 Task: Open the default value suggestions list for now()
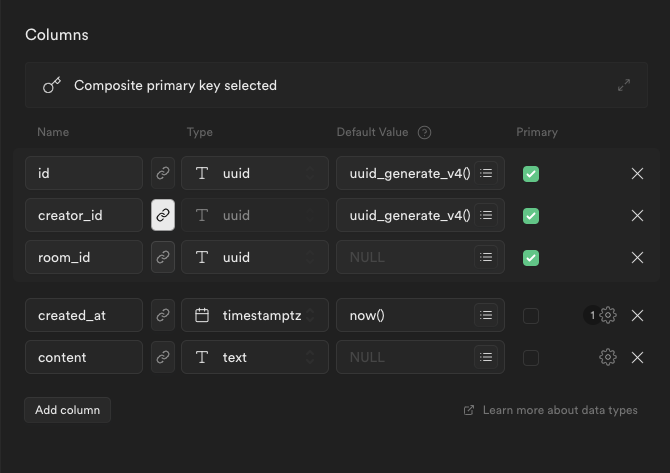(x=486, y=315)
